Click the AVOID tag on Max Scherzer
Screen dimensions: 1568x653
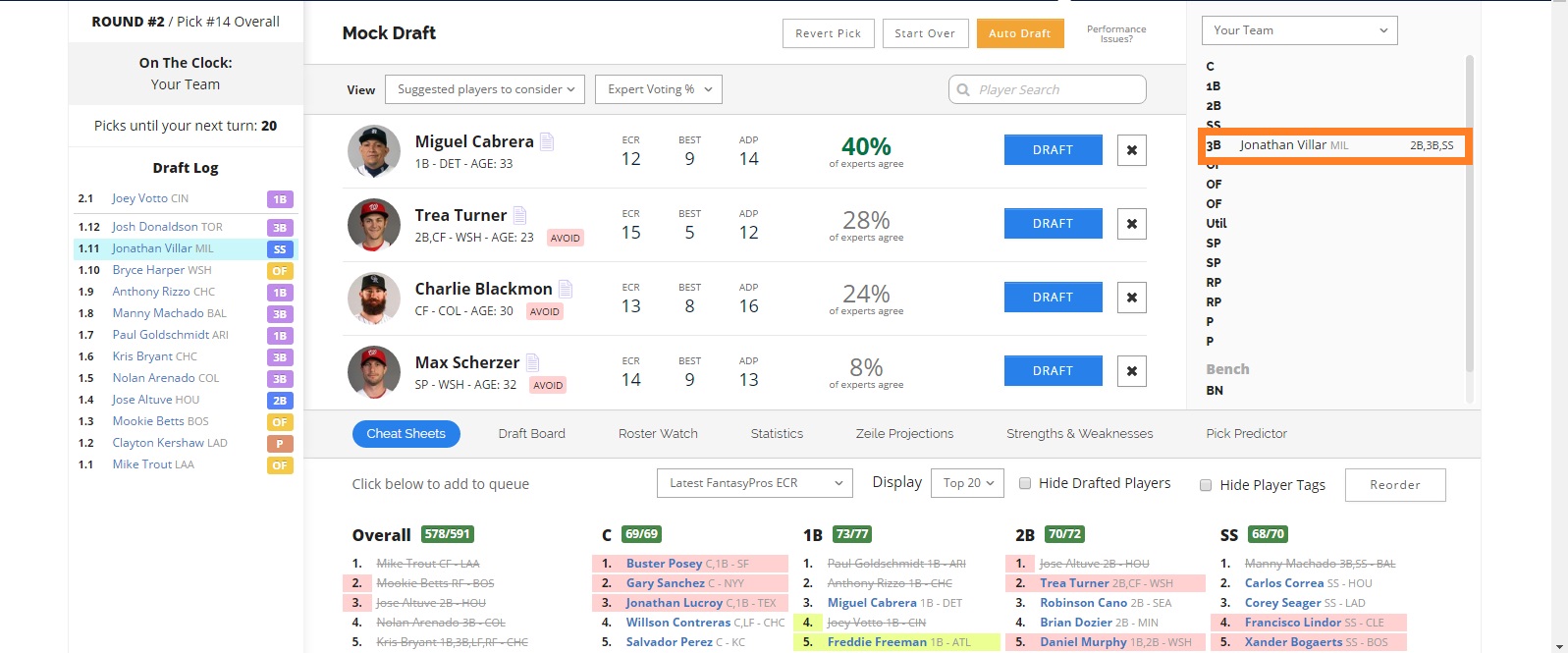[x=548, y=385]
